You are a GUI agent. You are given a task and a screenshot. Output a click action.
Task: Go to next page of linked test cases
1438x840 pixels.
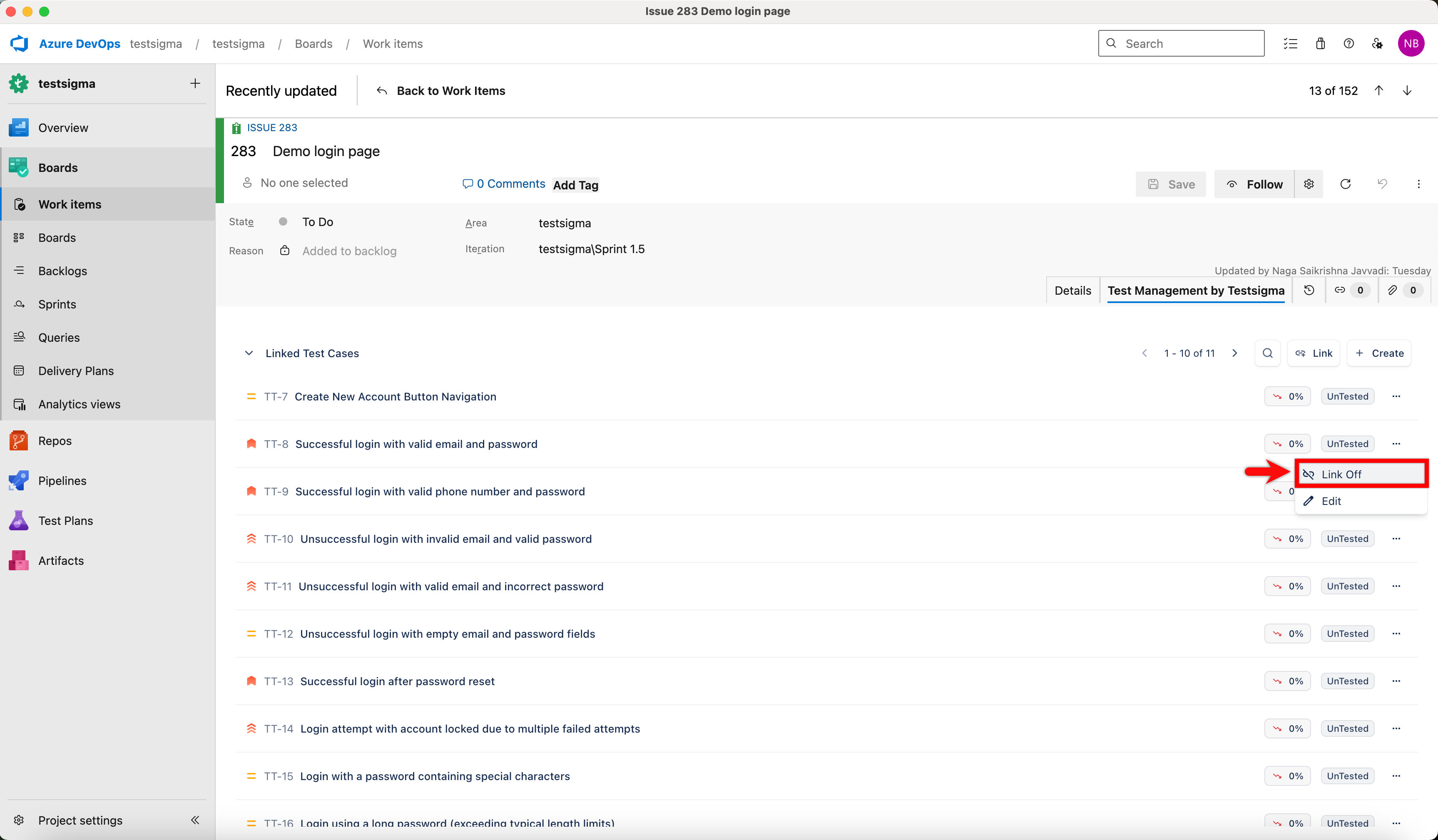click(1235, 353)
